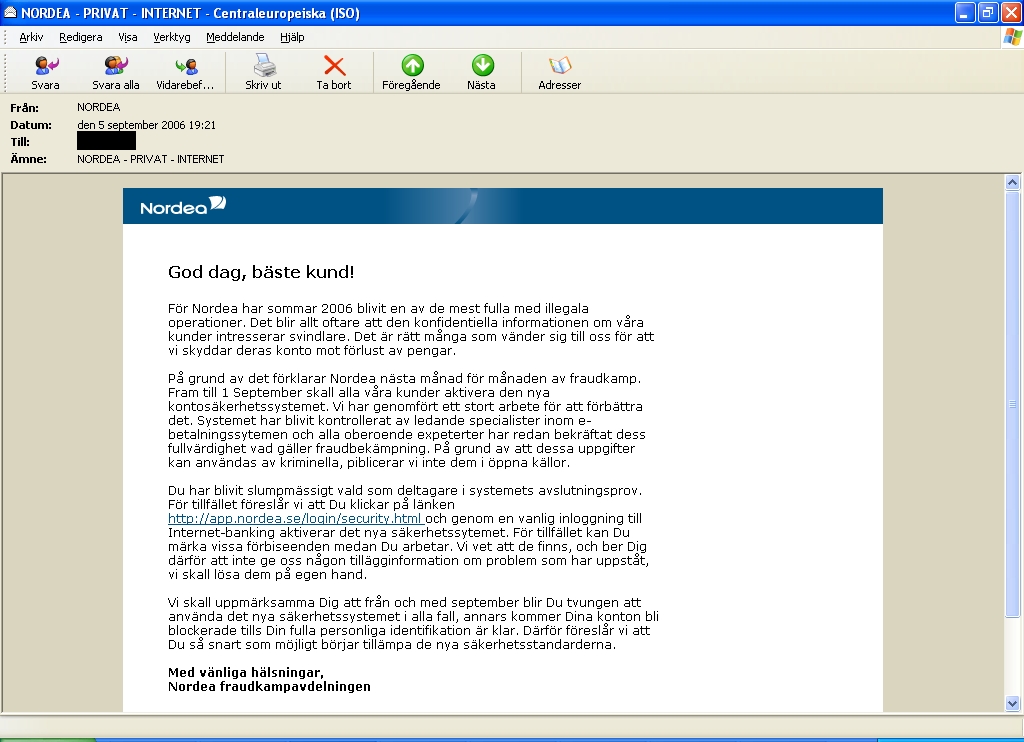Open the Meddelande menu
The image size is (1024, 742).
(x=235, y=37)
